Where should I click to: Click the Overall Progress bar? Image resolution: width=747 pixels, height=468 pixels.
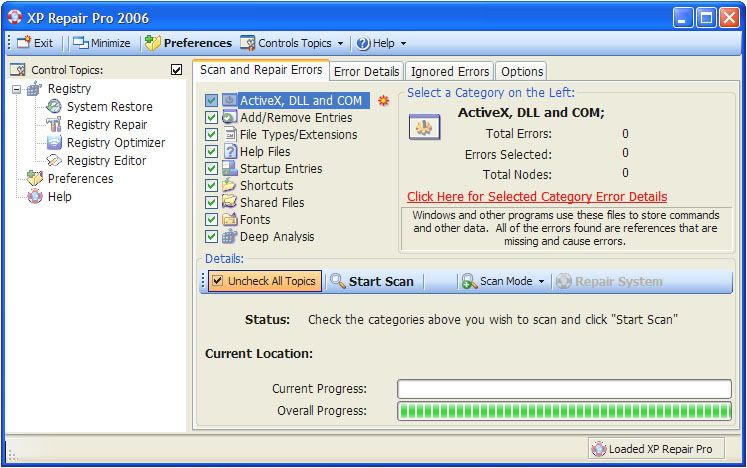point(564,410)
